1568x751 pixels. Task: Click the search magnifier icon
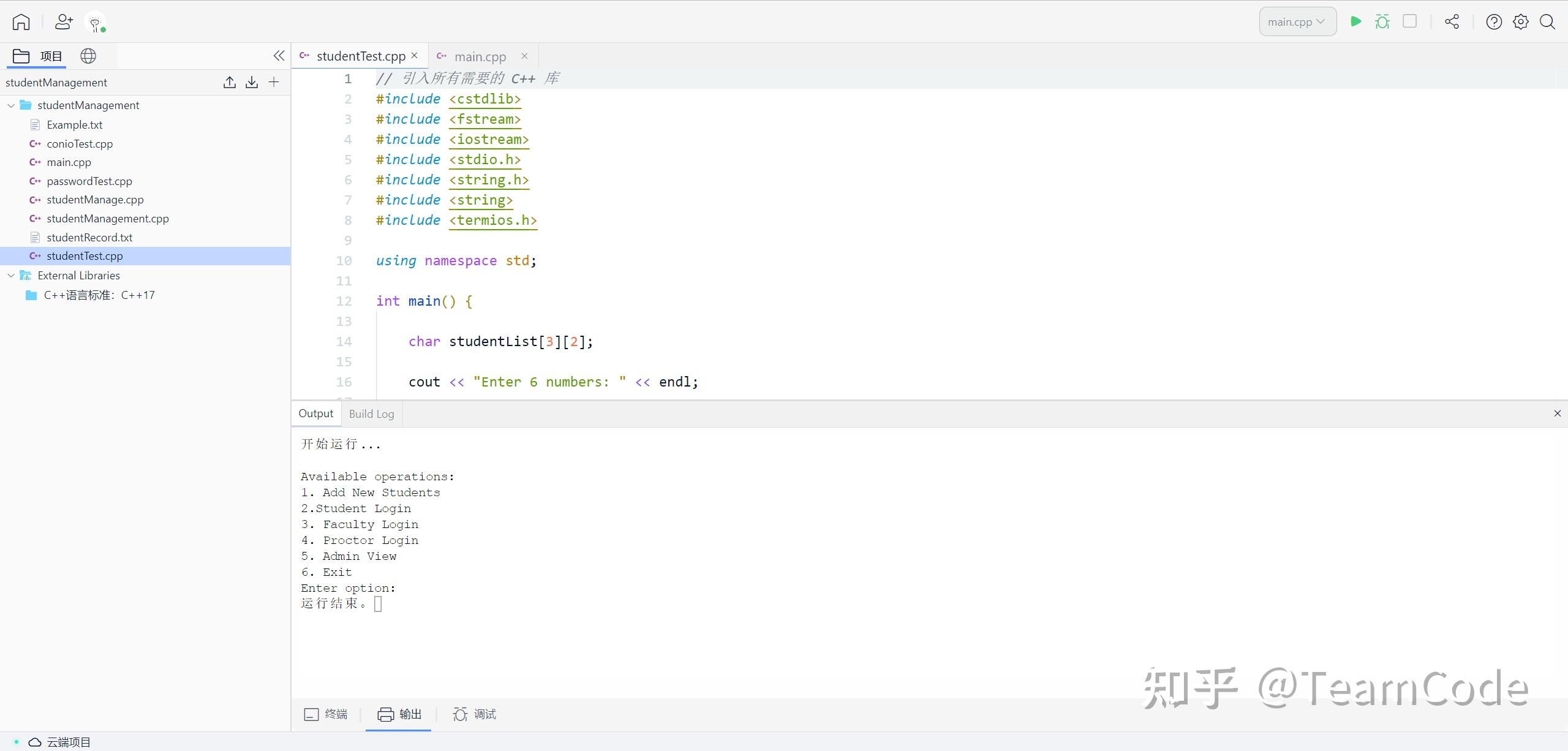tap(1548, 22)
